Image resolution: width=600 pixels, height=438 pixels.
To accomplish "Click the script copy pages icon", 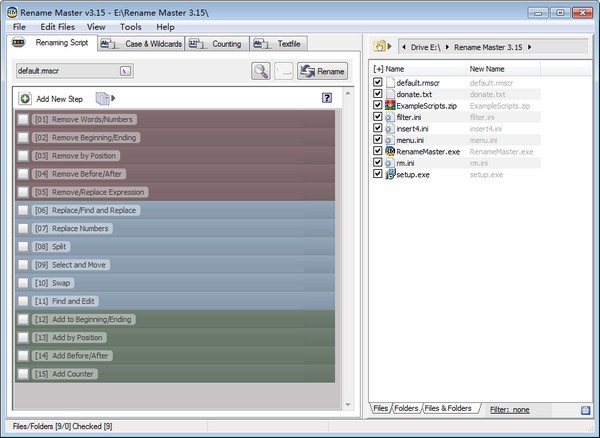I will point(101,98).
